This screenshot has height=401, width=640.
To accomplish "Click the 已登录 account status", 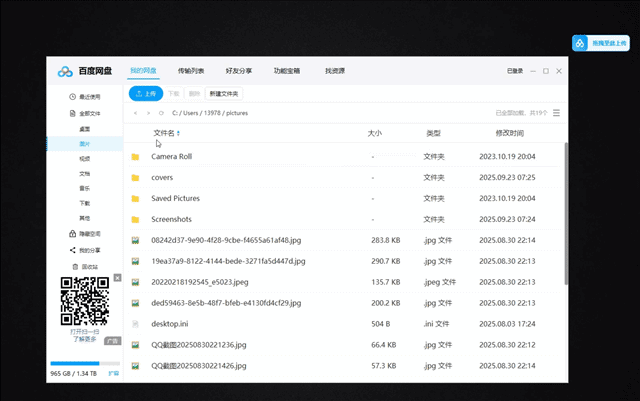I will (515, 71).
